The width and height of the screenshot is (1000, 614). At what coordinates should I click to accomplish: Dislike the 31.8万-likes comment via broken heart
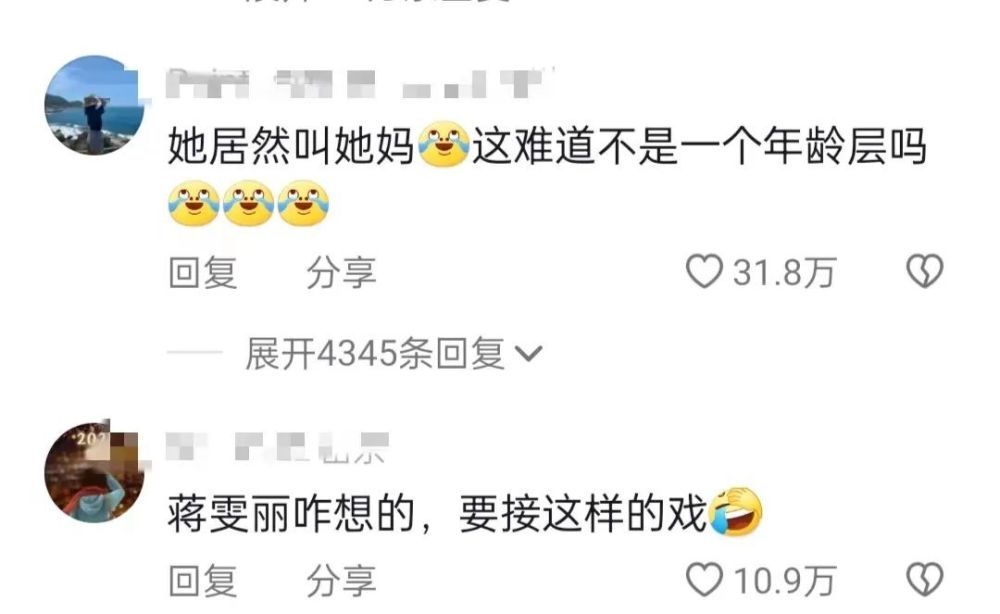coord(925,271)
